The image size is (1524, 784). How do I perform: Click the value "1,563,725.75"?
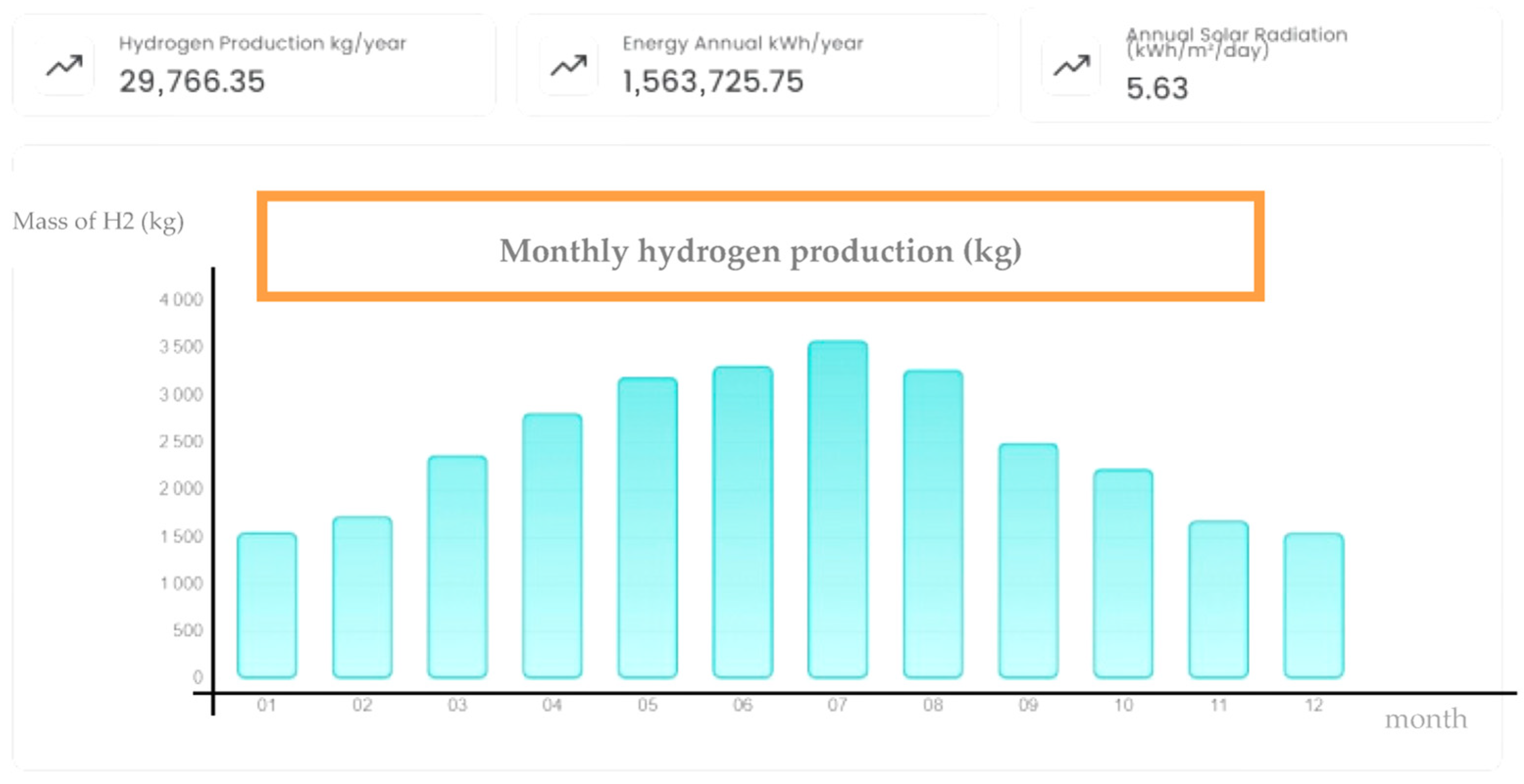click(713, 81)
